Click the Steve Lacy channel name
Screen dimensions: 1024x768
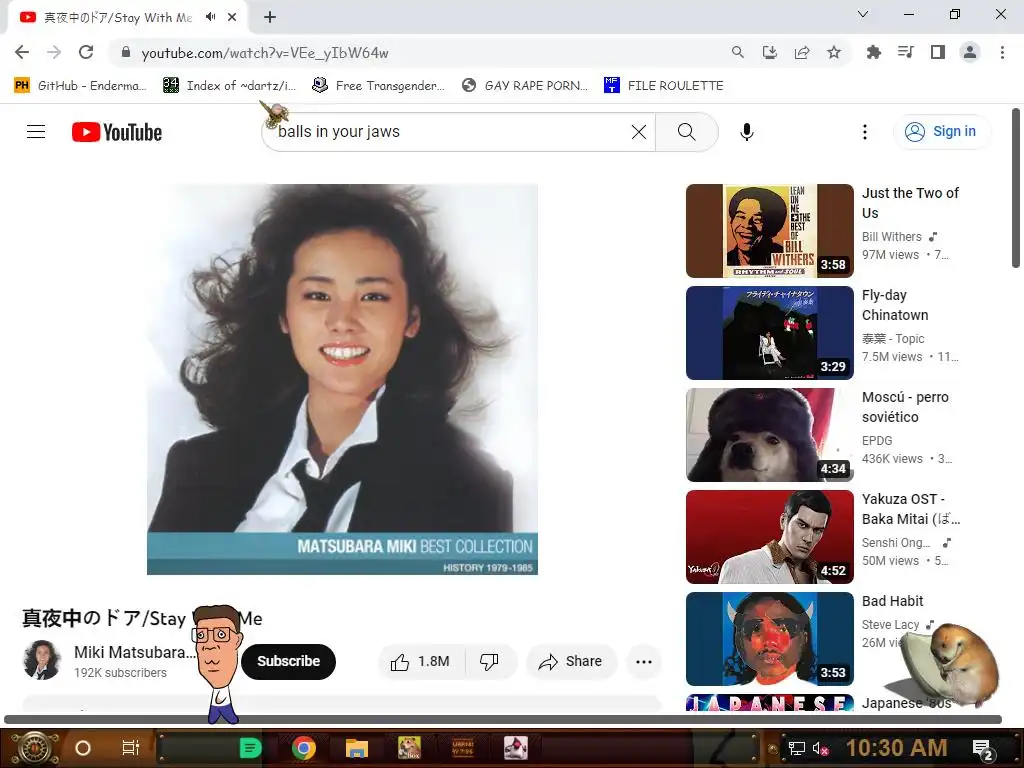tap(891, 625)
